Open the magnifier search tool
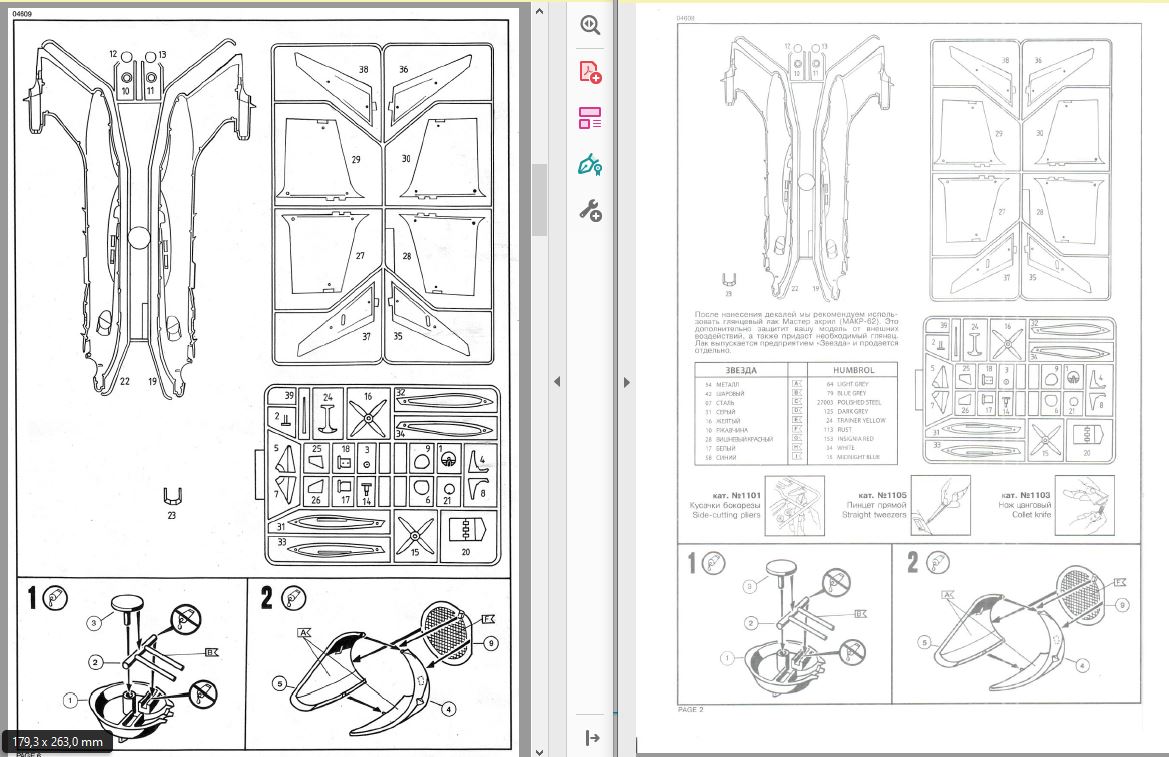 [x=590, y=26]
